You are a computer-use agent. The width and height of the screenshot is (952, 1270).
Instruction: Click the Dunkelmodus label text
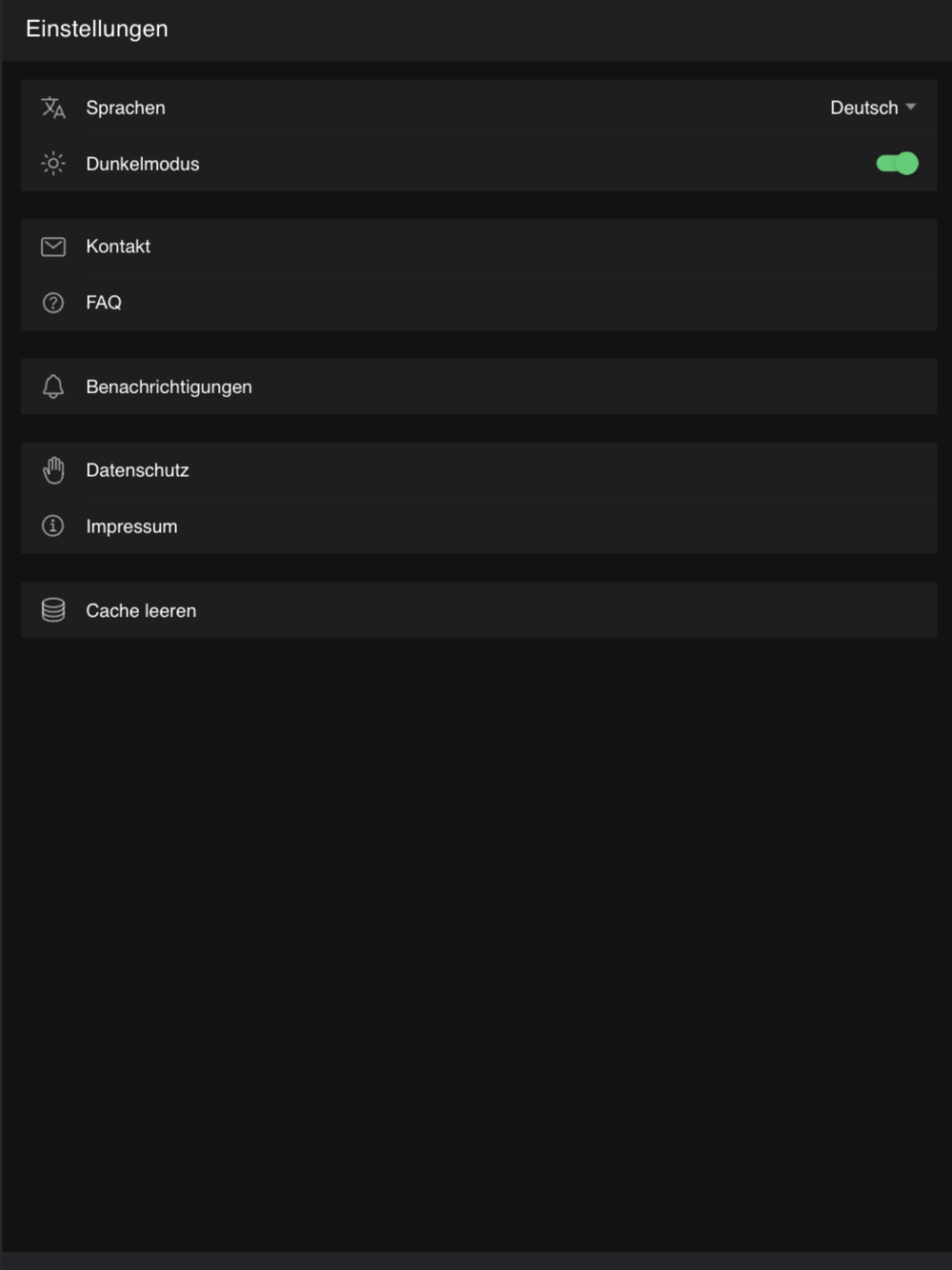(143, 164)
